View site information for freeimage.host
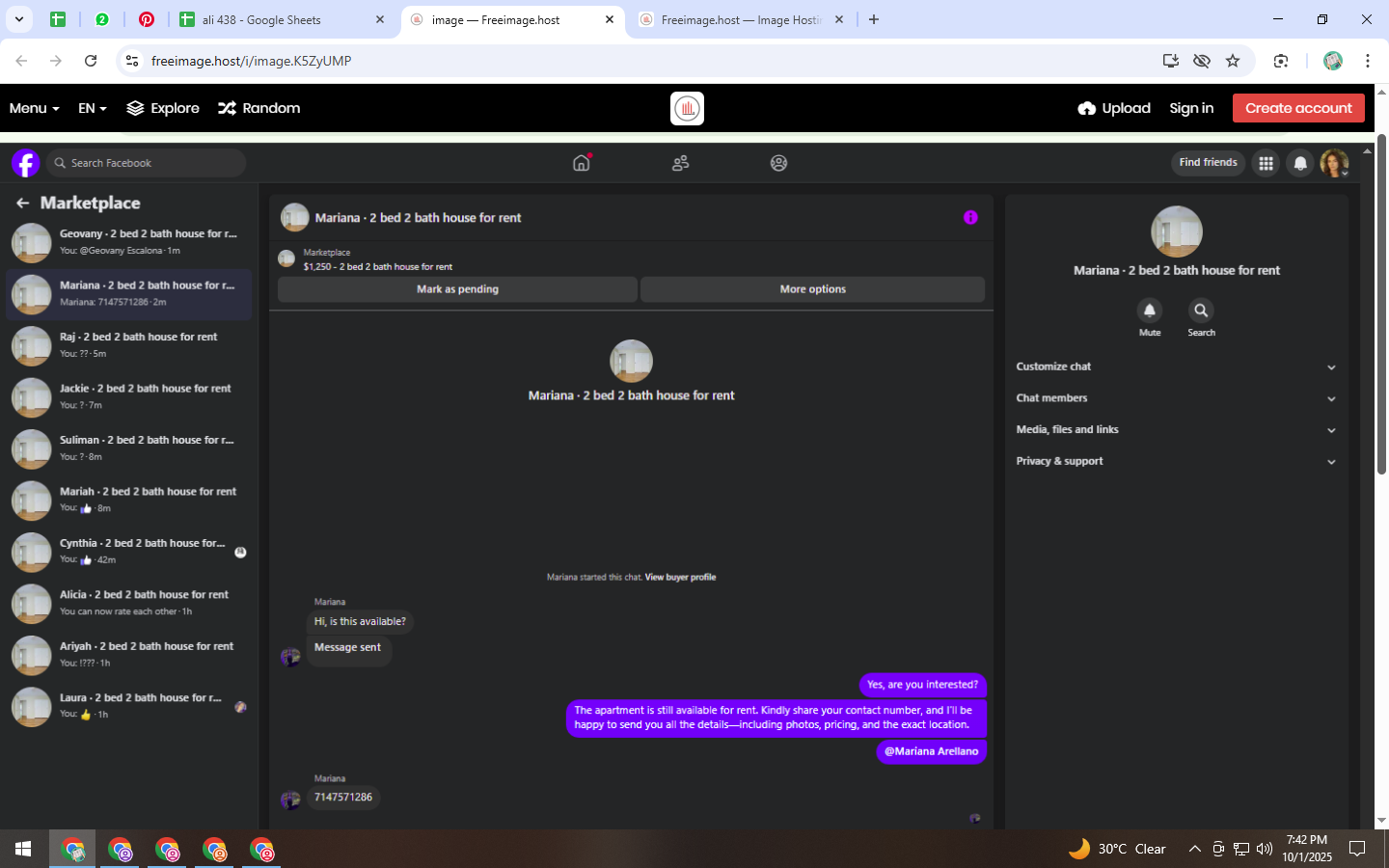1389x868 pixels. pyautogui.click(x=132, y=61)
